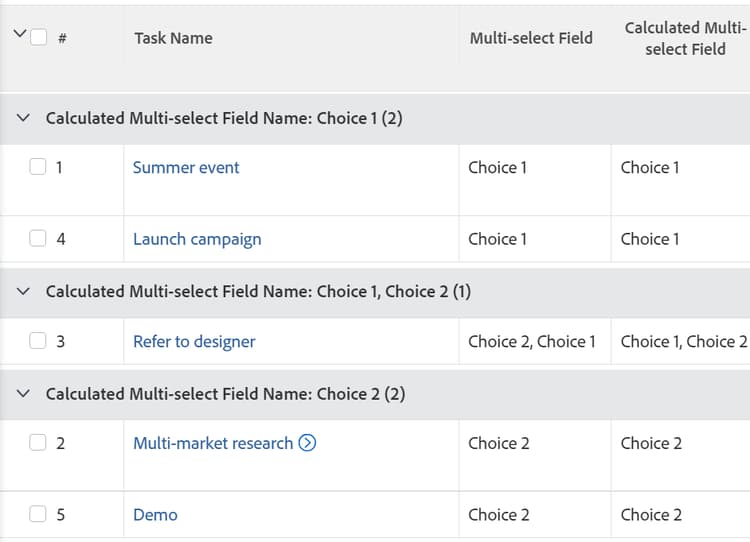The height and width of the screenshot is (542, 750).
Task: Open the Demo task link
Action: pos(155,515)
